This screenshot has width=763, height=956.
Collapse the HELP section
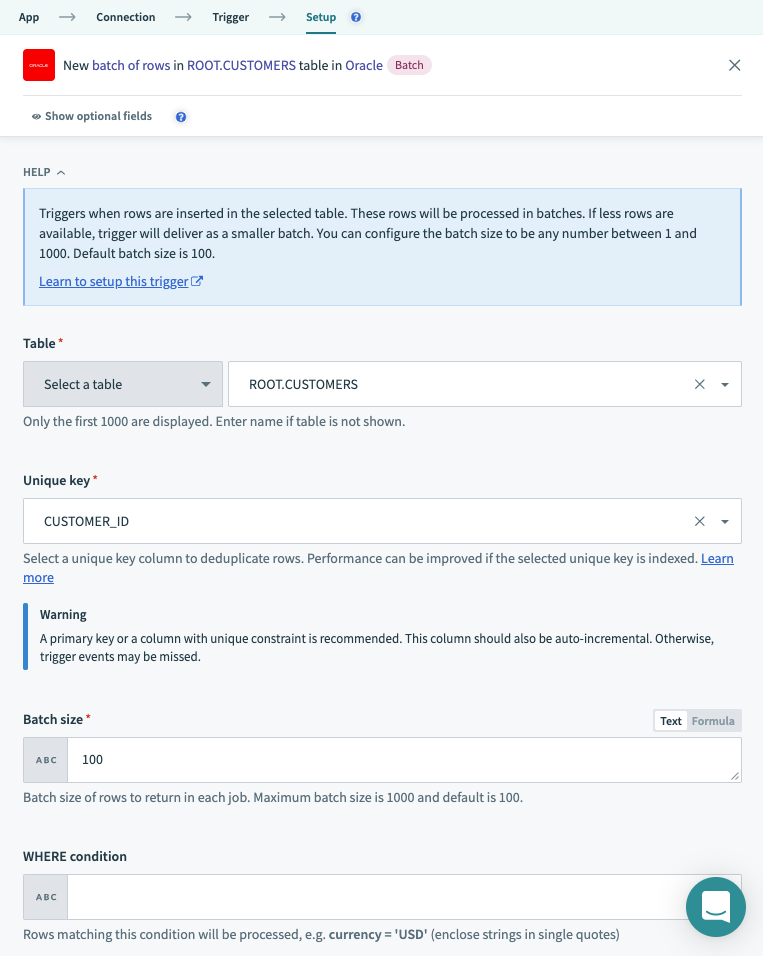click(44, 172)
